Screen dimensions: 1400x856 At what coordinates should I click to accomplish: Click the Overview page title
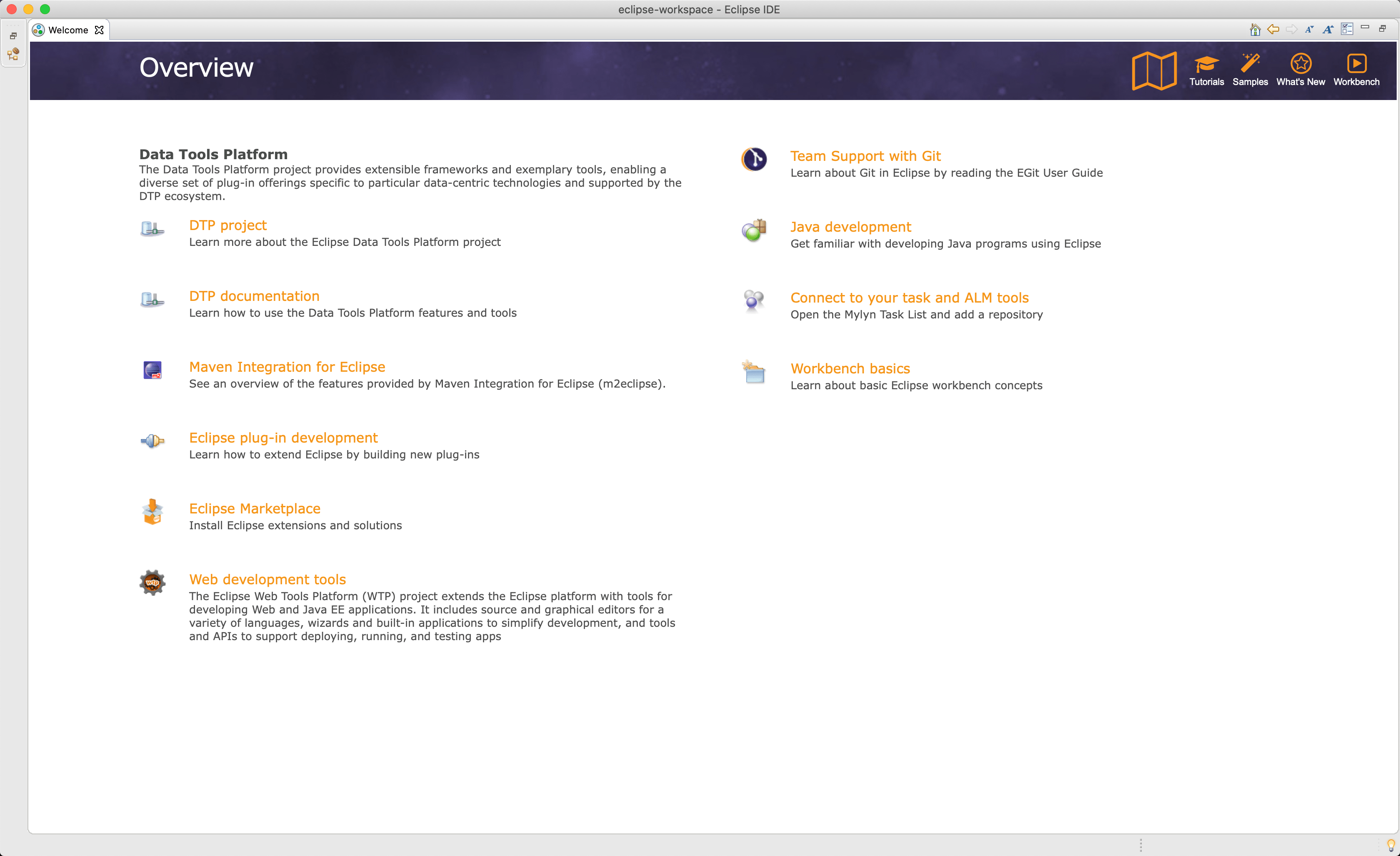tap(197, 68)
